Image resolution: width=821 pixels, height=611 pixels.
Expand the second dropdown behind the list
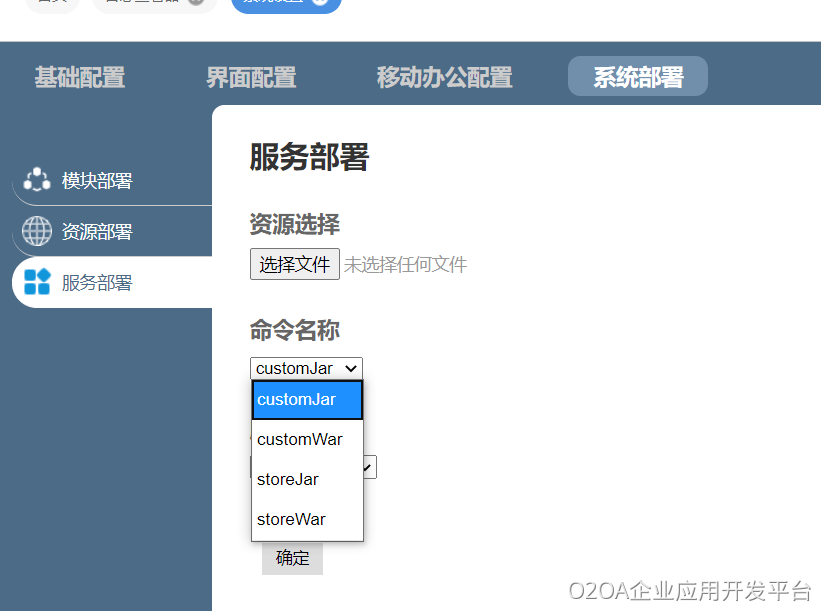(369, 467)
